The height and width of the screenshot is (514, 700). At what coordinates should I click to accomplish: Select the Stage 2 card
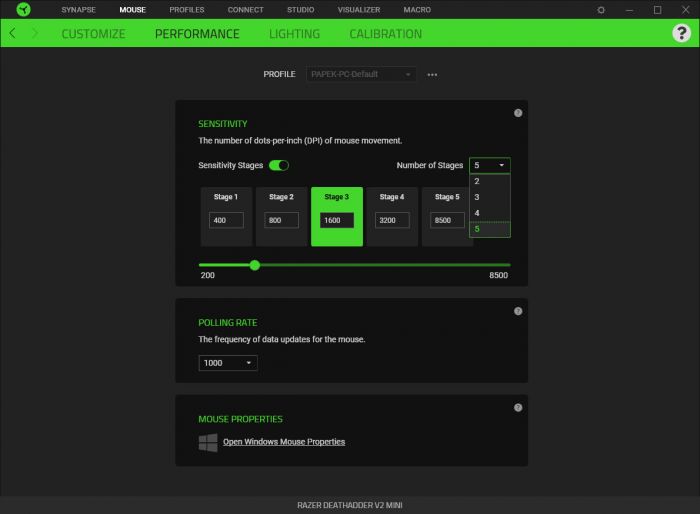(x=282, y=217)
